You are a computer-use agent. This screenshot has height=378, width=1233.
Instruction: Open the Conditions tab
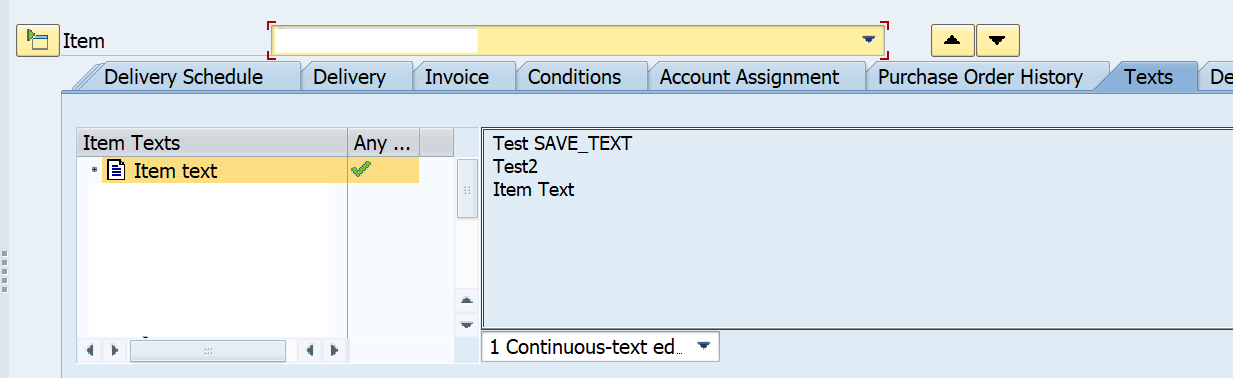[574, 77]
